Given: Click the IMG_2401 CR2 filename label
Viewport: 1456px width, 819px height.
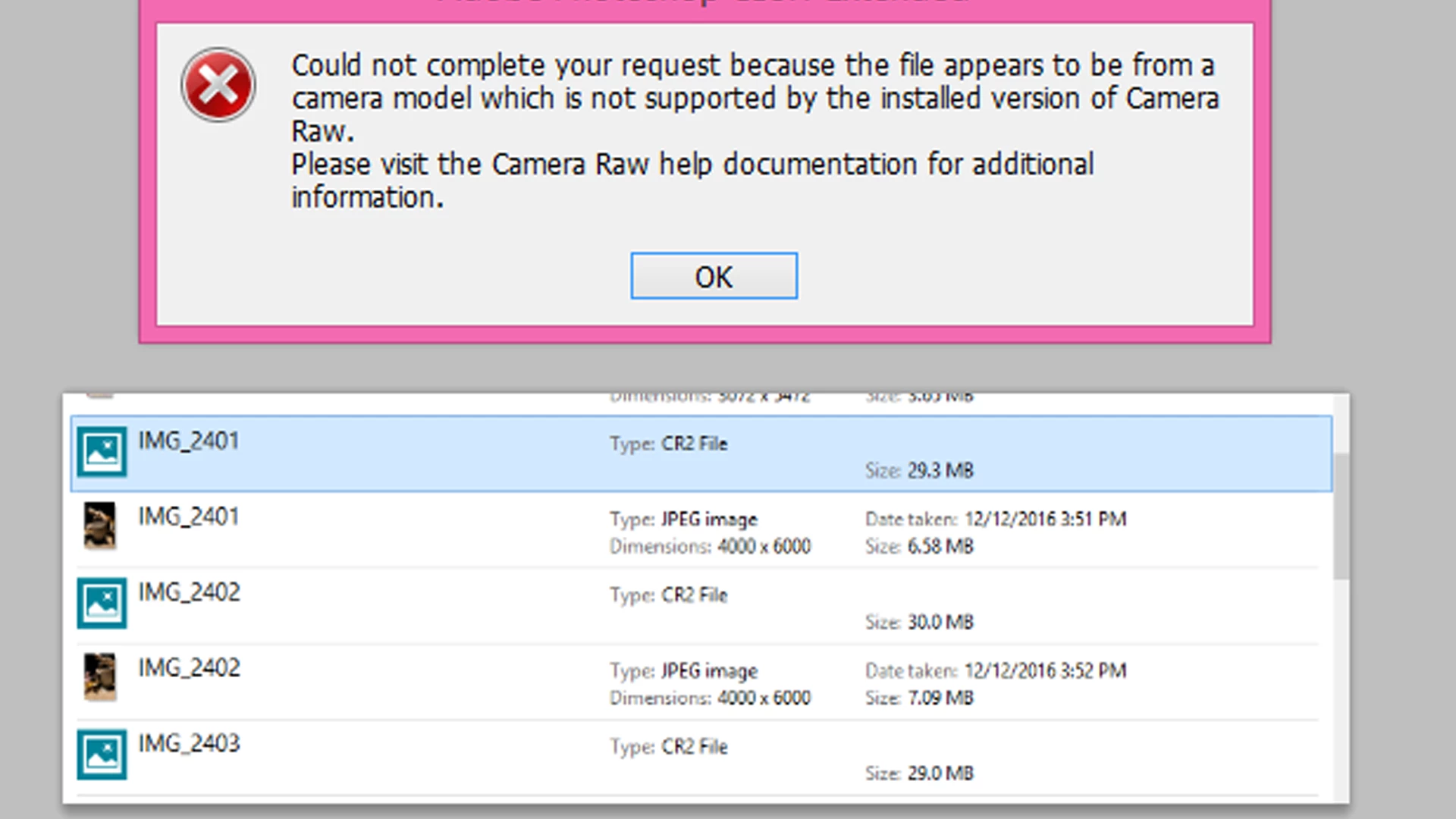Looking at the screenshot, I should click(189, 441).
